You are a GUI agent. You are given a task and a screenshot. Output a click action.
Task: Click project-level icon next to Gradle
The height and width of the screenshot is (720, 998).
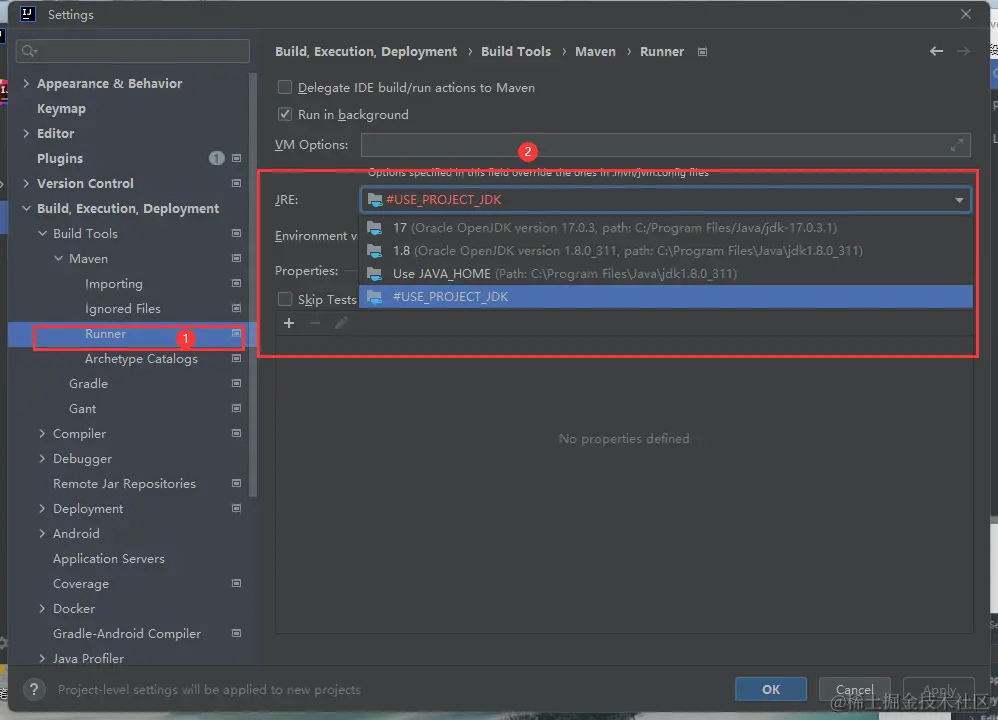point(236,383)
